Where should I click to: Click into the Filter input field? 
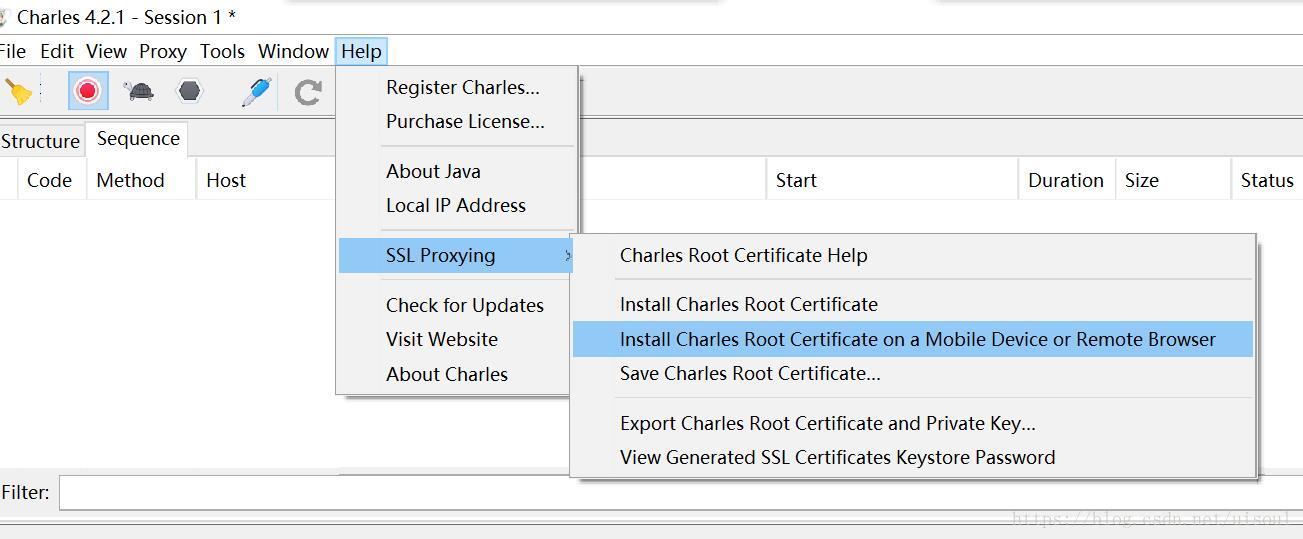click(680, 492)
